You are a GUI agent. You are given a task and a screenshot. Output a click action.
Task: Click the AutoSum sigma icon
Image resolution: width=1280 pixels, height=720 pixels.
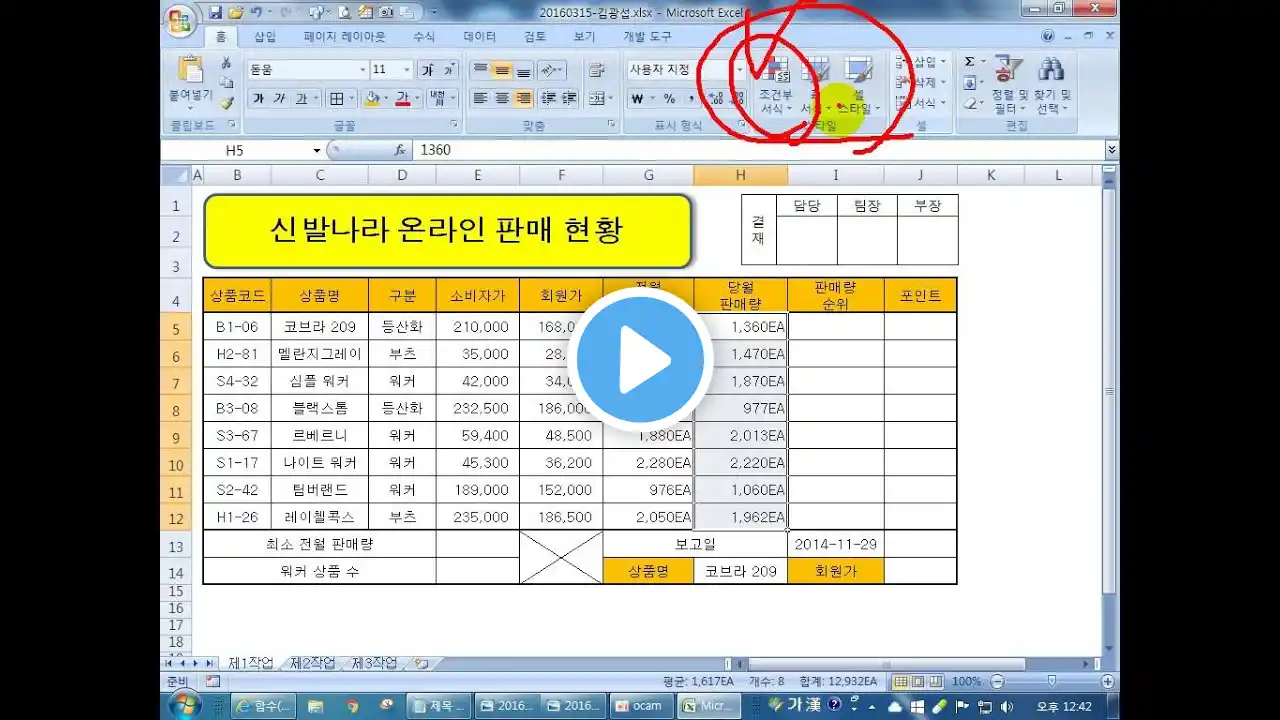pyautogui.click(x=969, y=62)
